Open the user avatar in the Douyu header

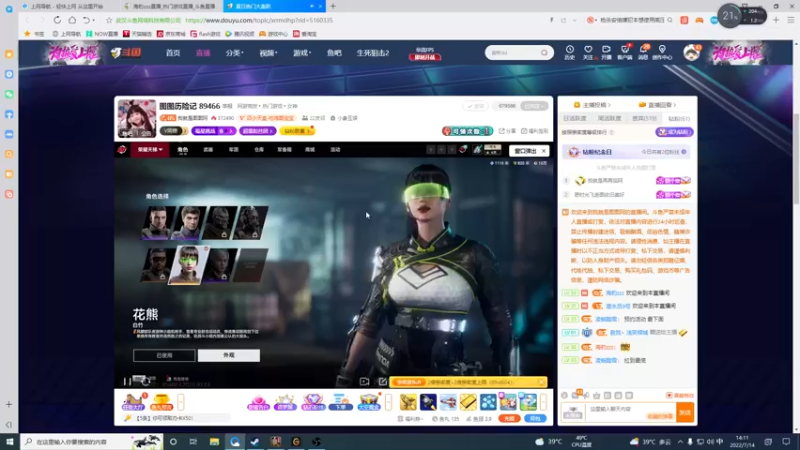[692, 53]
